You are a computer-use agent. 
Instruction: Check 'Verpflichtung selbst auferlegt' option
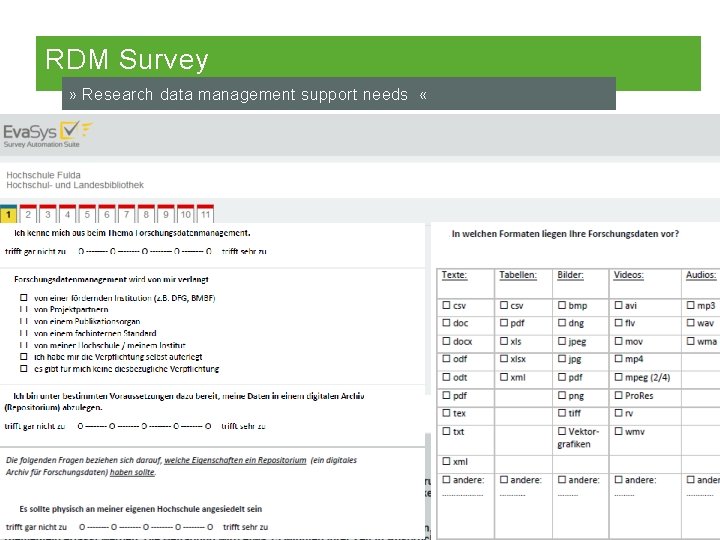[x=23, y=356]
